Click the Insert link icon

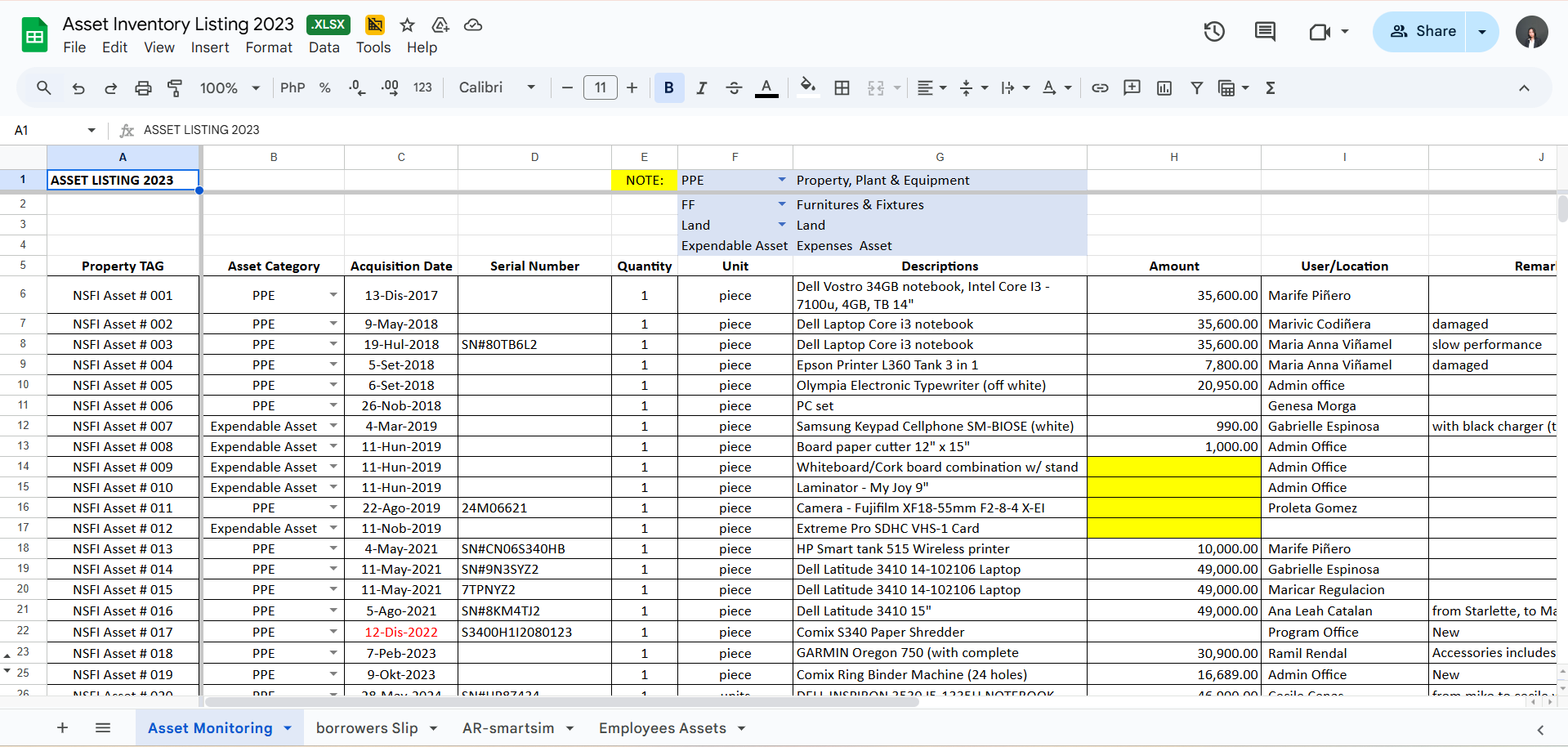click(1100, 88)
